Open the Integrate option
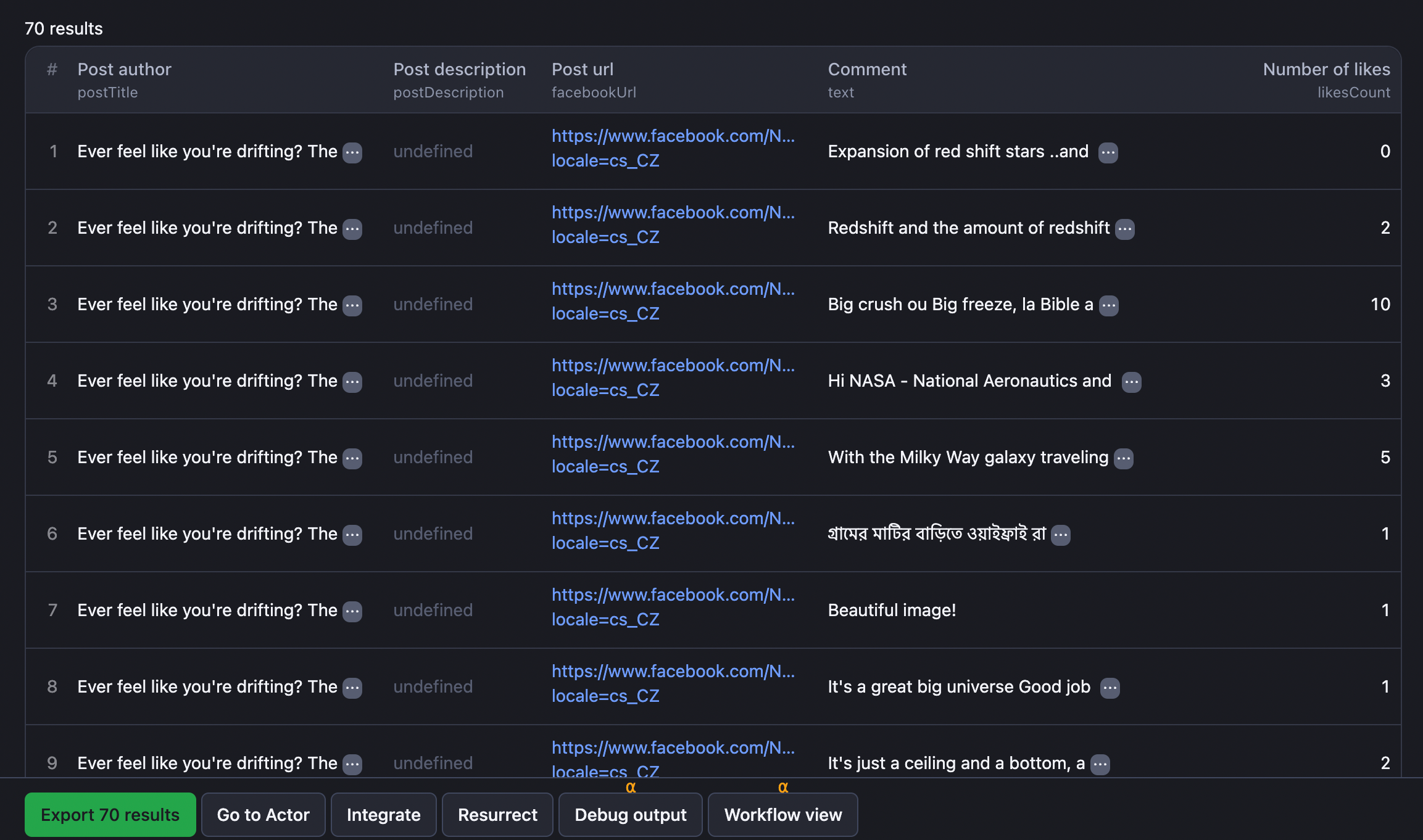Screen dimensions: 1423x840 click(x=383, y=815)
